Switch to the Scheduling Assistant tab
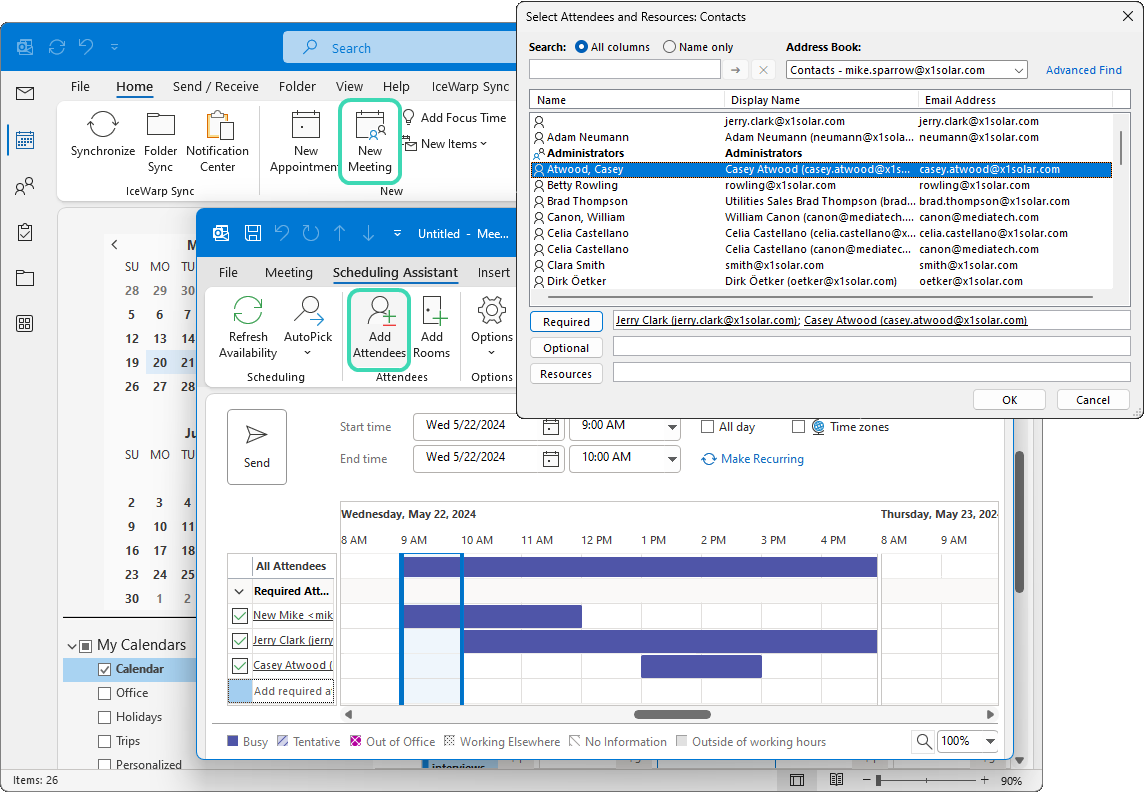Image resolution: width=1146 pixels, height=792 pixels. 395,273
